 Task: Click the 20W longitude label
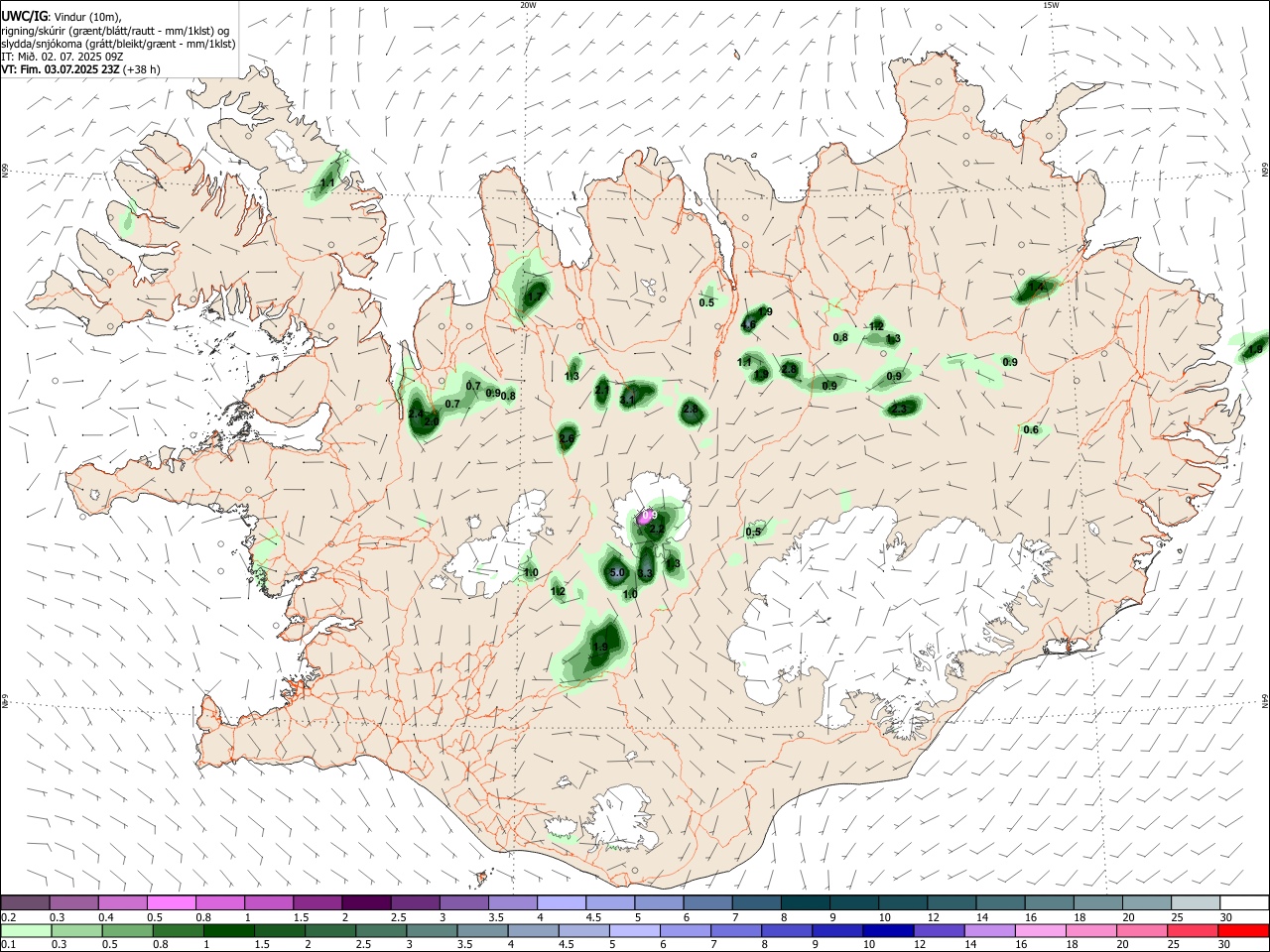[528, 5]
